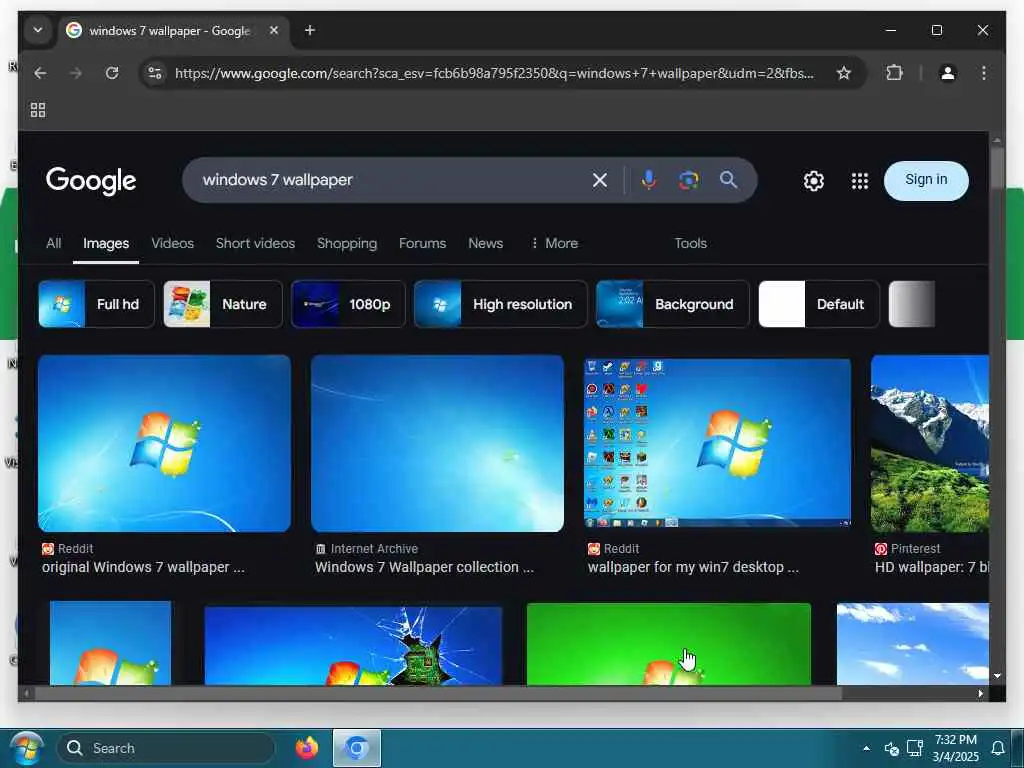
Task: Submit search with magnifier icon
Action: click(728, 180)
